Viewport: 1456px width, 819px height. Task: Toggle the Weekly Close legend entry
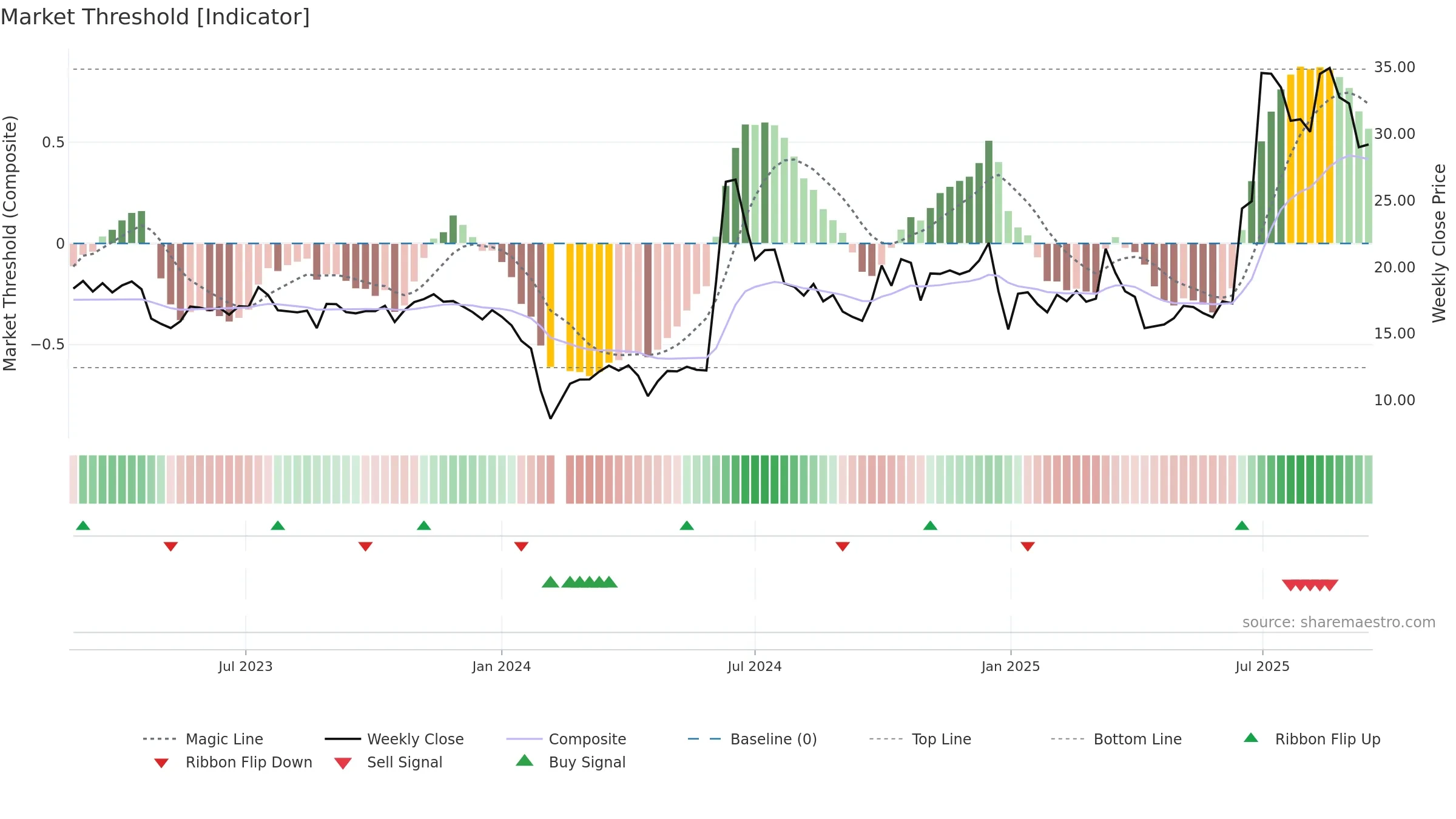394,739
